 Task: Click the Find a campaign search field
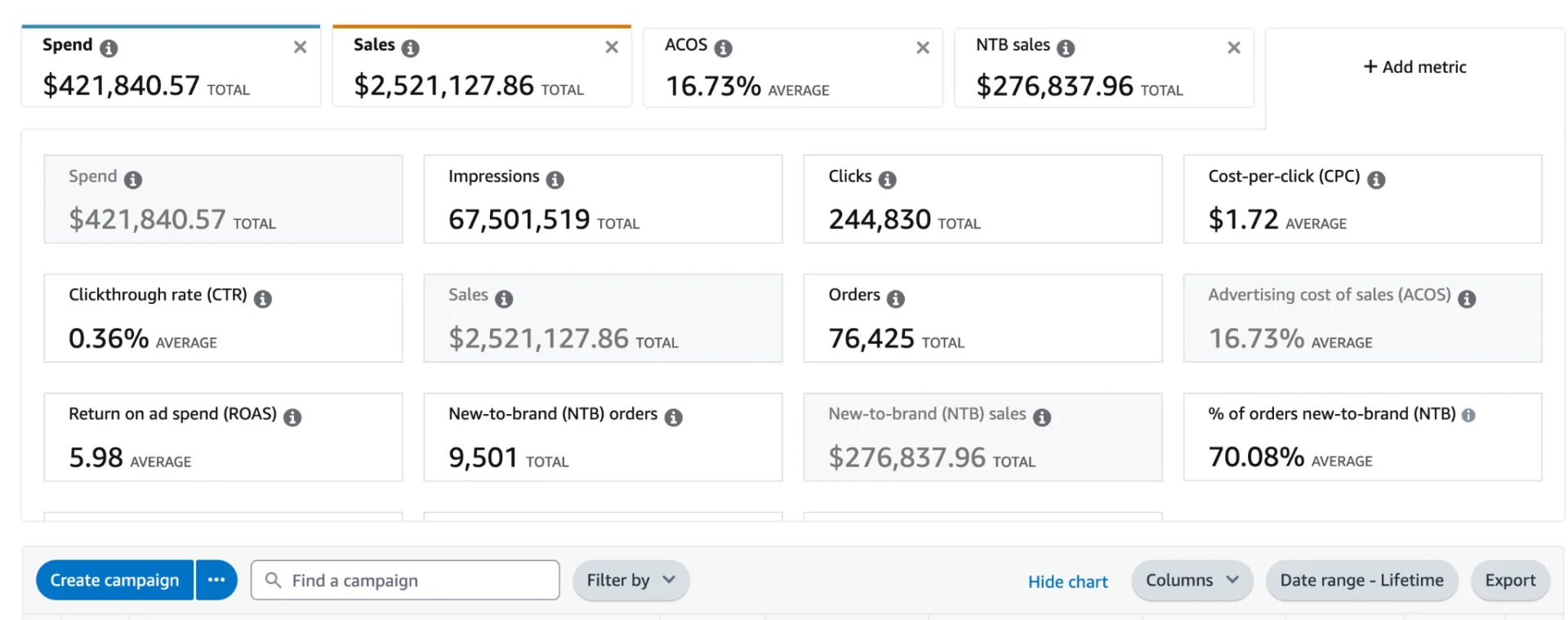click(405, 580)
